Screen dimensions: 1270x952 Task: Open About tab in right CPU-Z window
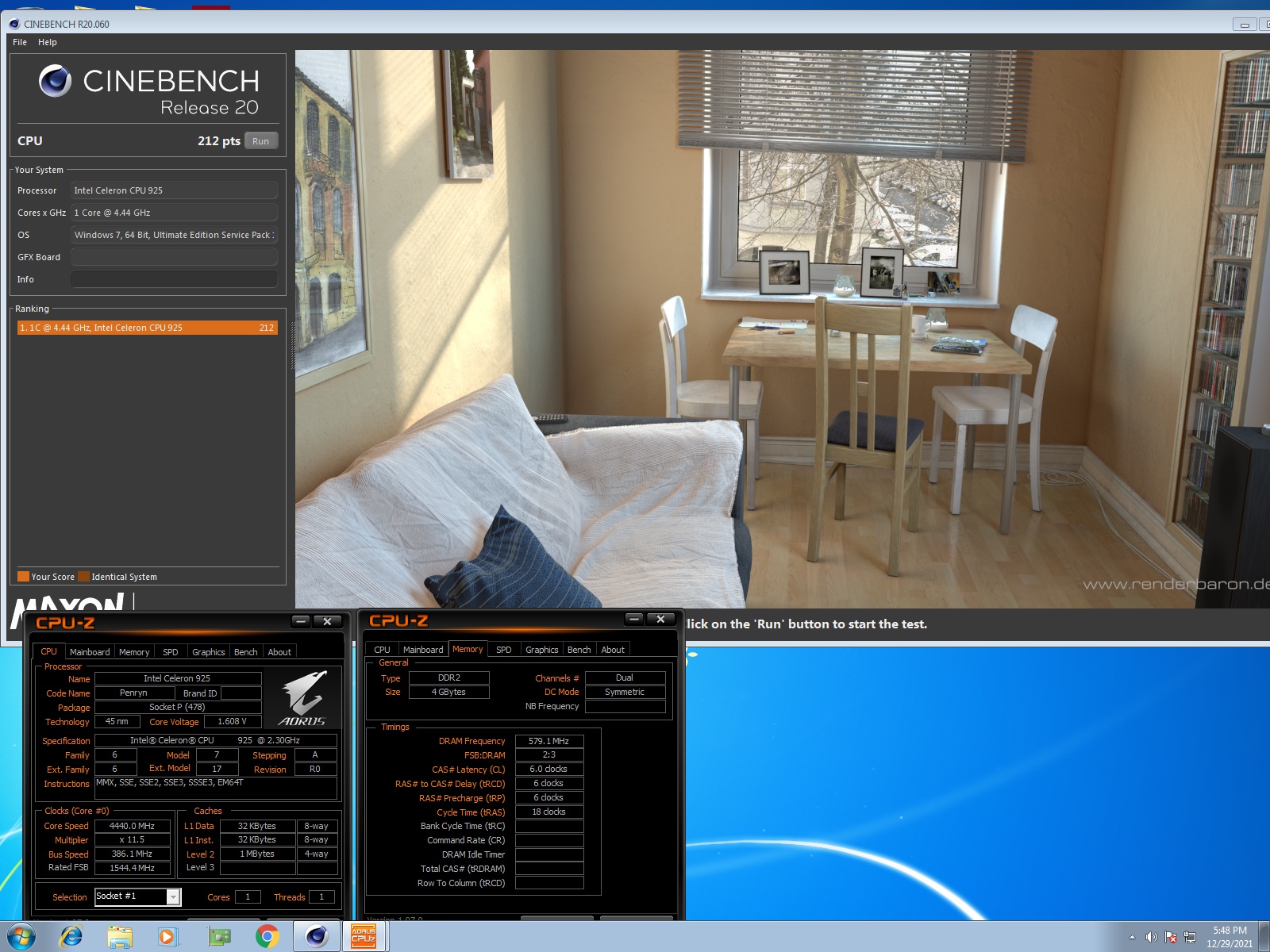pos(613,650)
